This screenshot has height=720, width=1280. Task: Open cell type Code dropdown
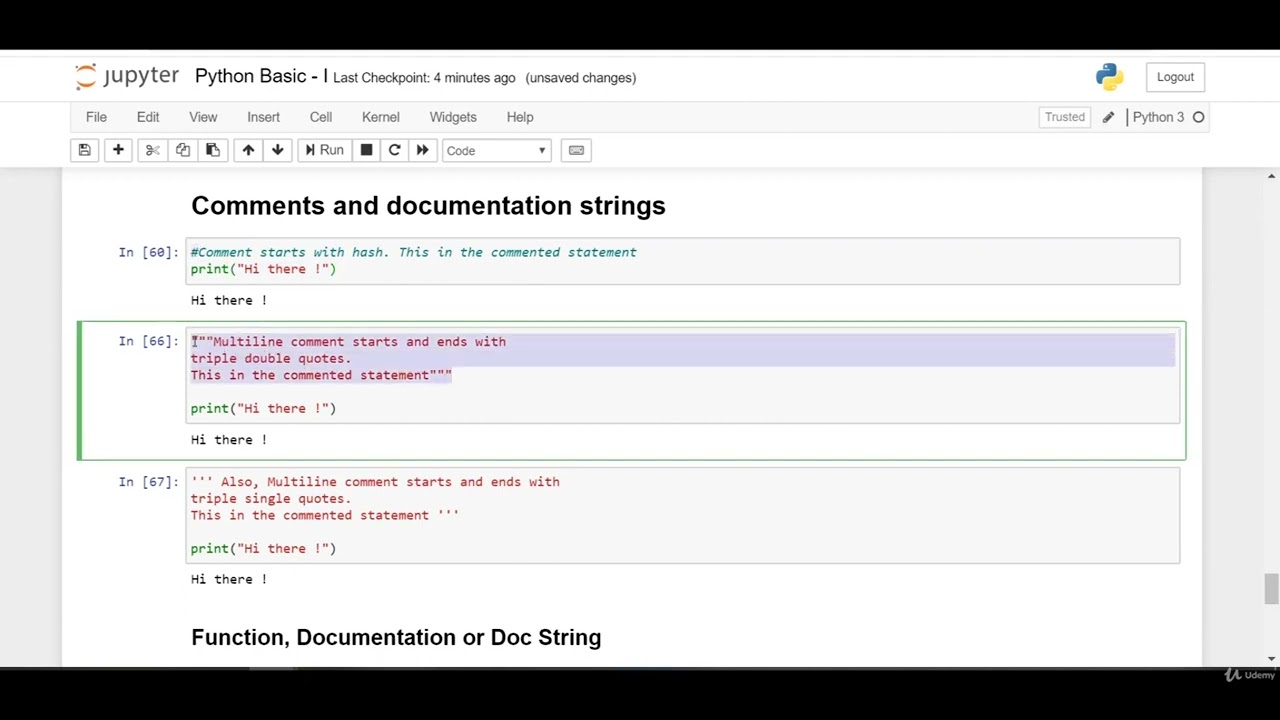point(496,151)
